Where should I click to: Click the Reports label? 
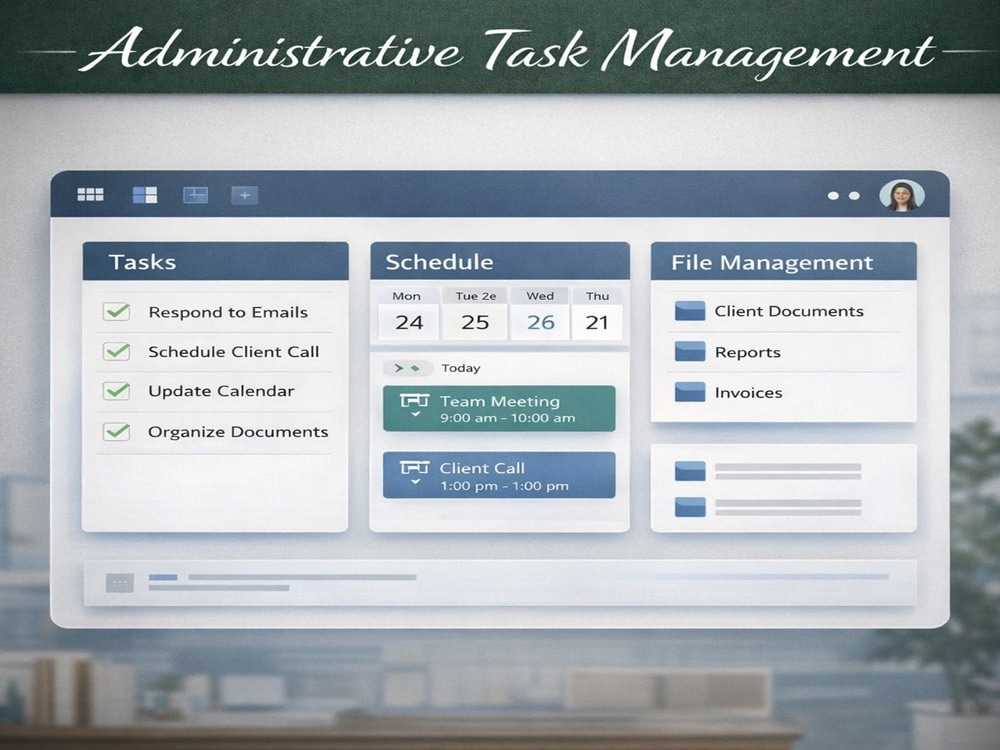(x=747, y=352)
